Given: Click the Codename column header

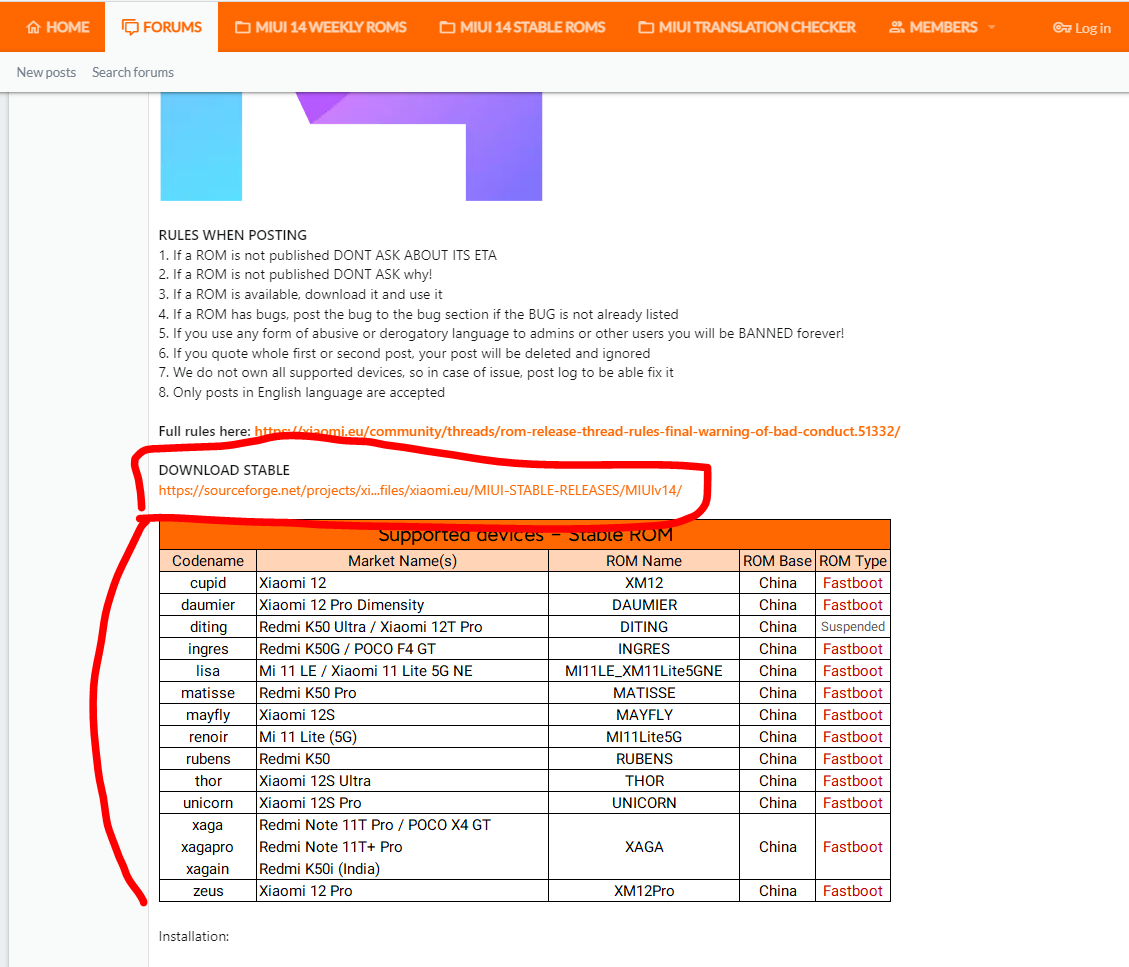Looking at the screenshot, I should tap(208, 561).
